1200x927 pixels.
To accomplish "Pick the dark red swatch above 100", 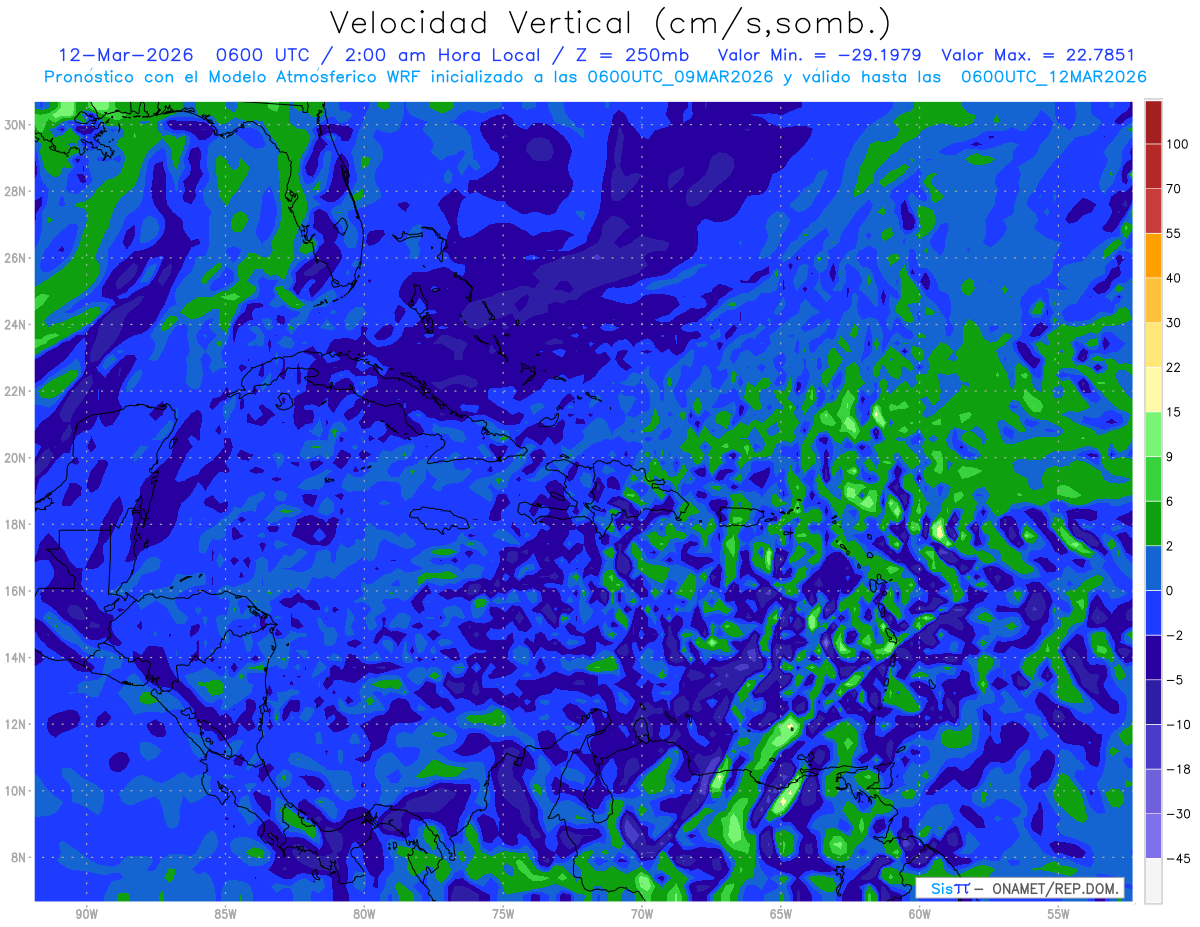I will click(x=1153, y=122).
